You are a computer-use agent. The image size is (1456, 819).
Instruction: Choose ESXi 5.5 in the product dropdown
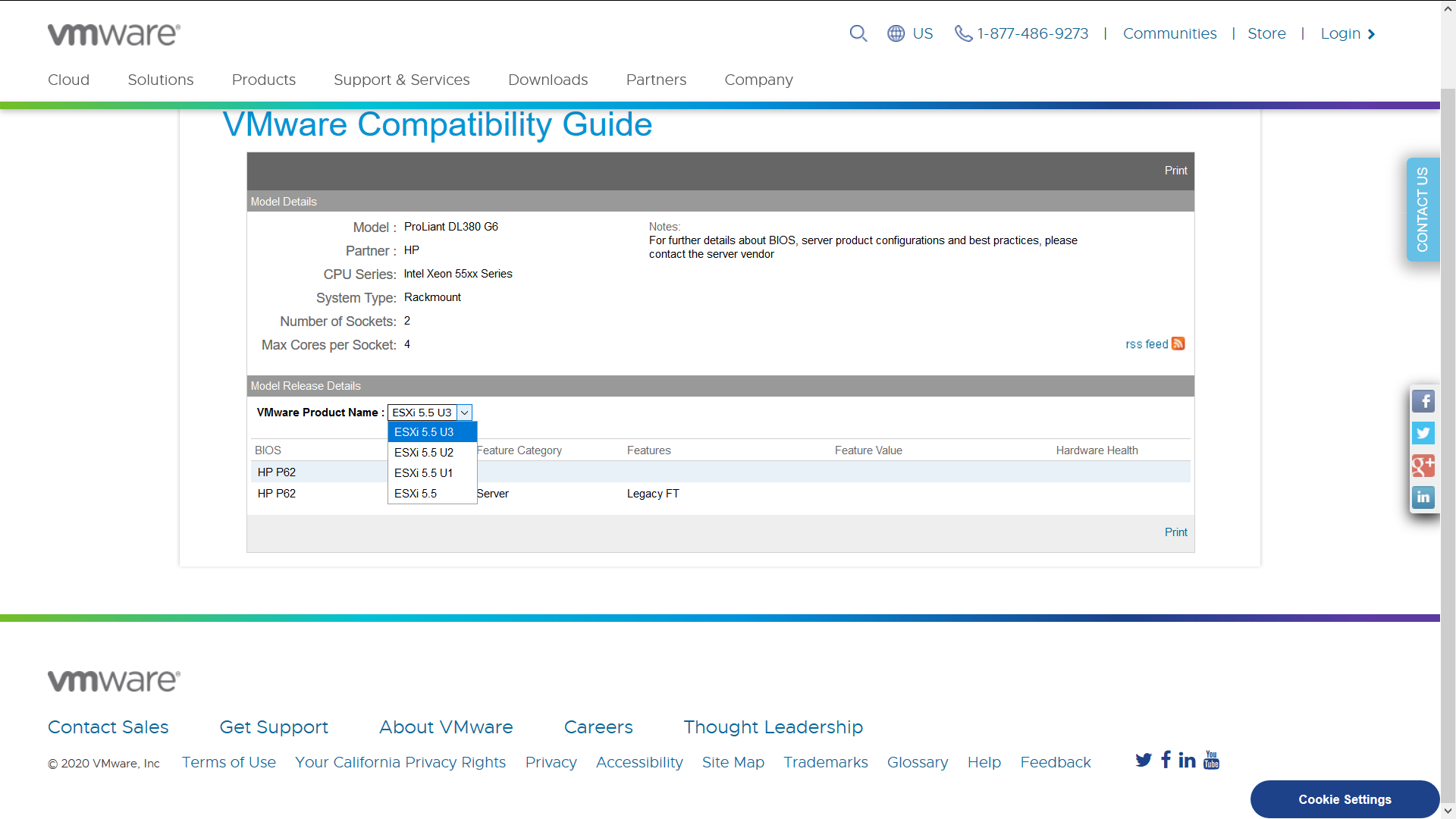click(x=416, y=493)
